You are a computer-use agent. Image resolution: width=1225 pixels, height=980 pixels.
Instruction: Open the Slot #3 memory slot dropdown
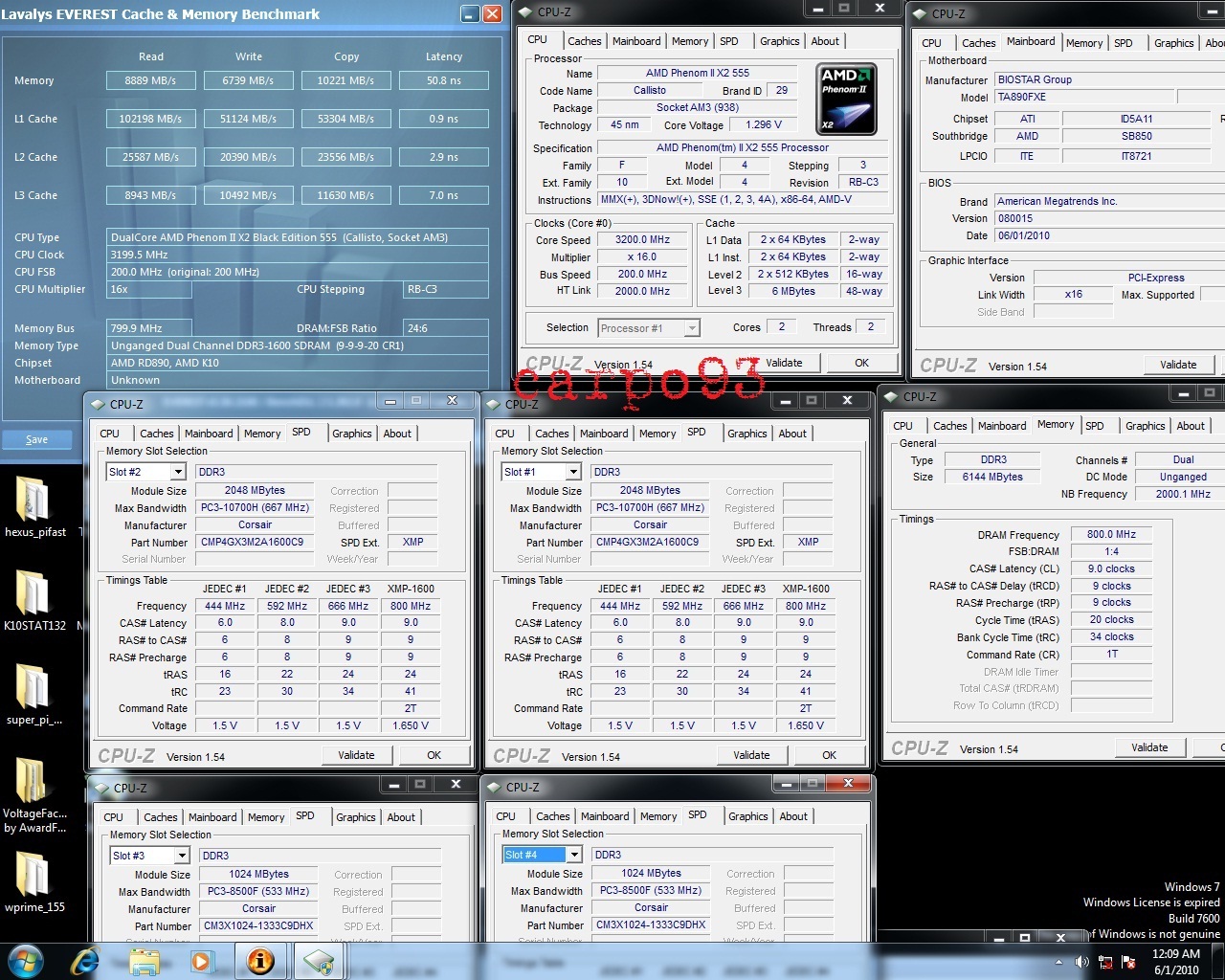(182, 856)
